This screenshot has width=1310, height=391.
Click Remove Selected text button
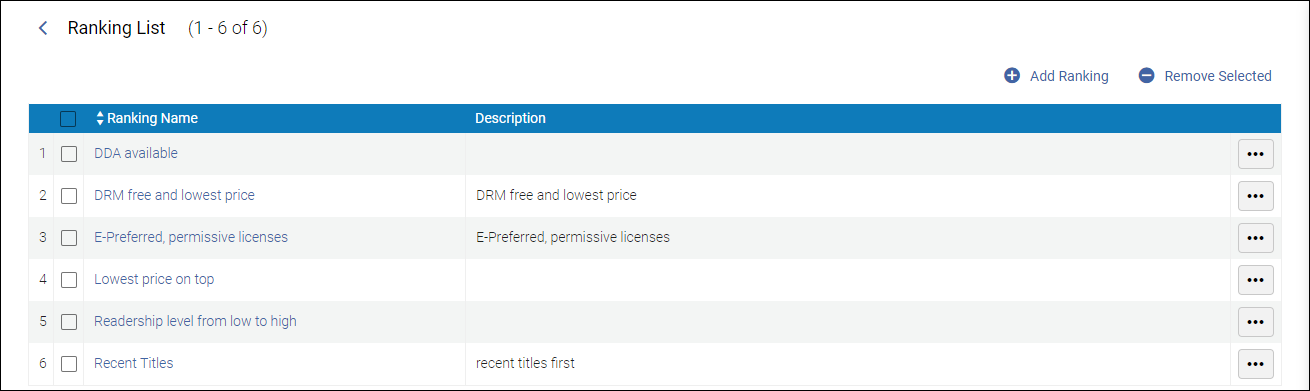pos(1218,76)
